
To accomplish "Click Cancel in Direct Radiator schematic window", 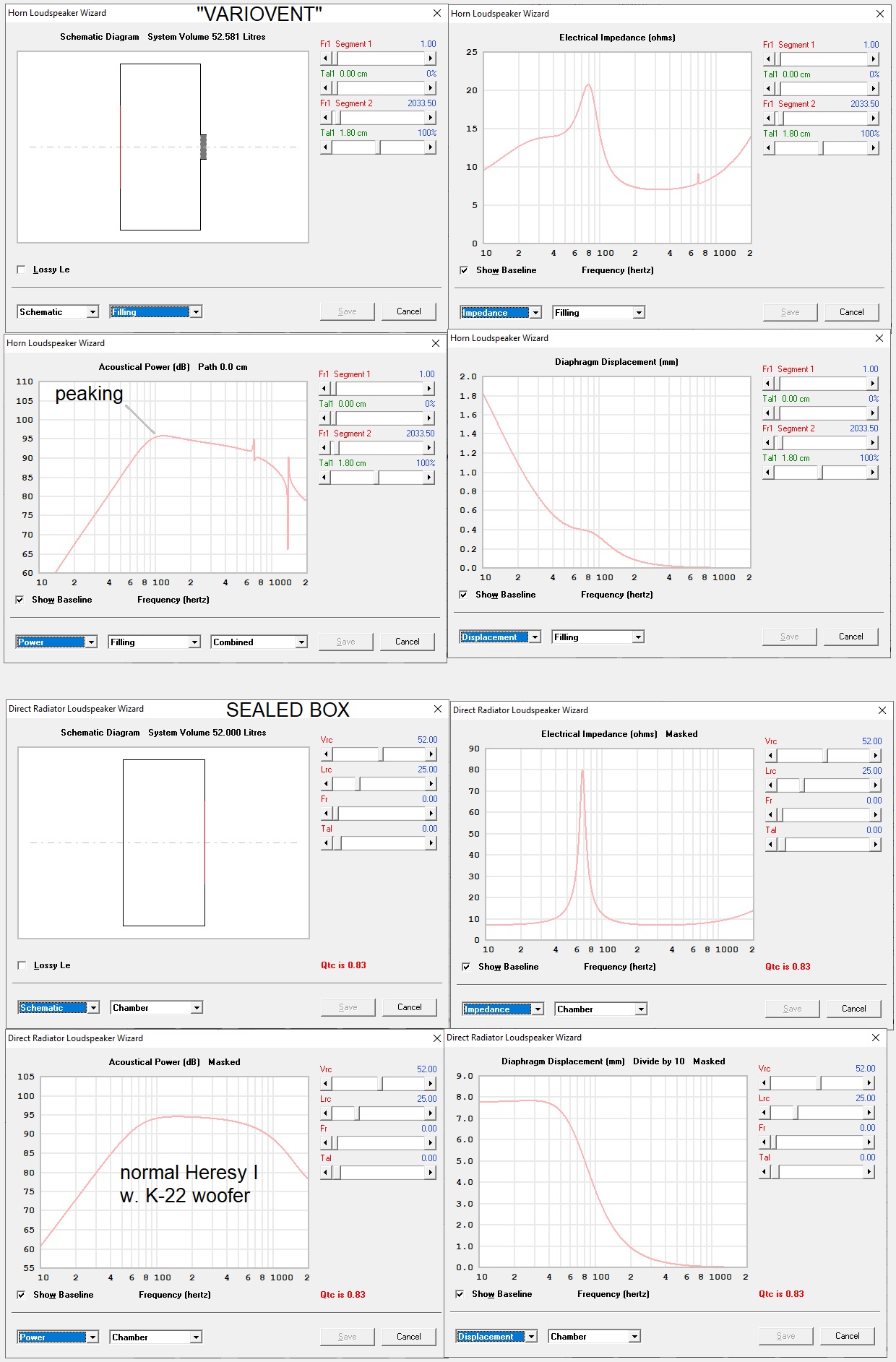I will 410,1007.
